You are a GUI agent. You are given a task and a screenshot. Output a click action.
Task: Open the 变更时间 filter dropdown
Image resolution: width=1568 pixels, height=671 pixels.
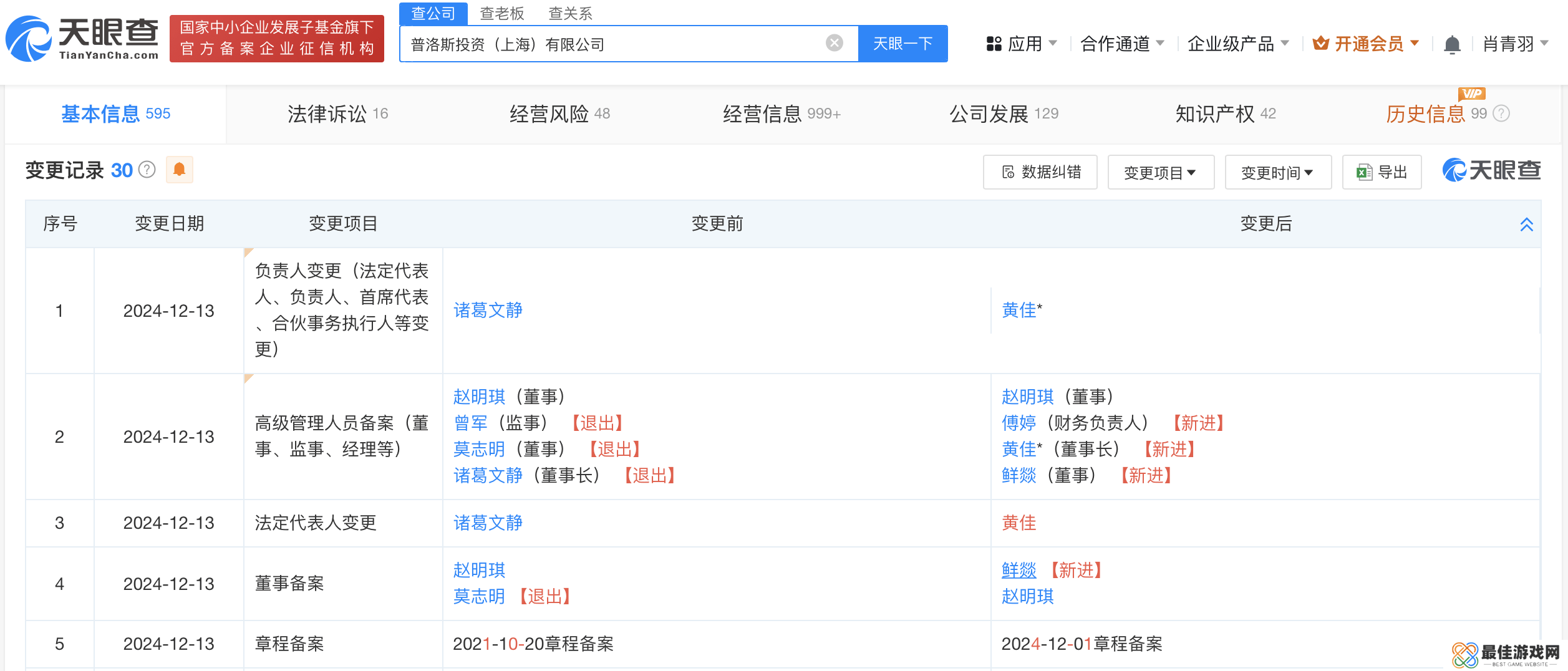(1277, 172)
